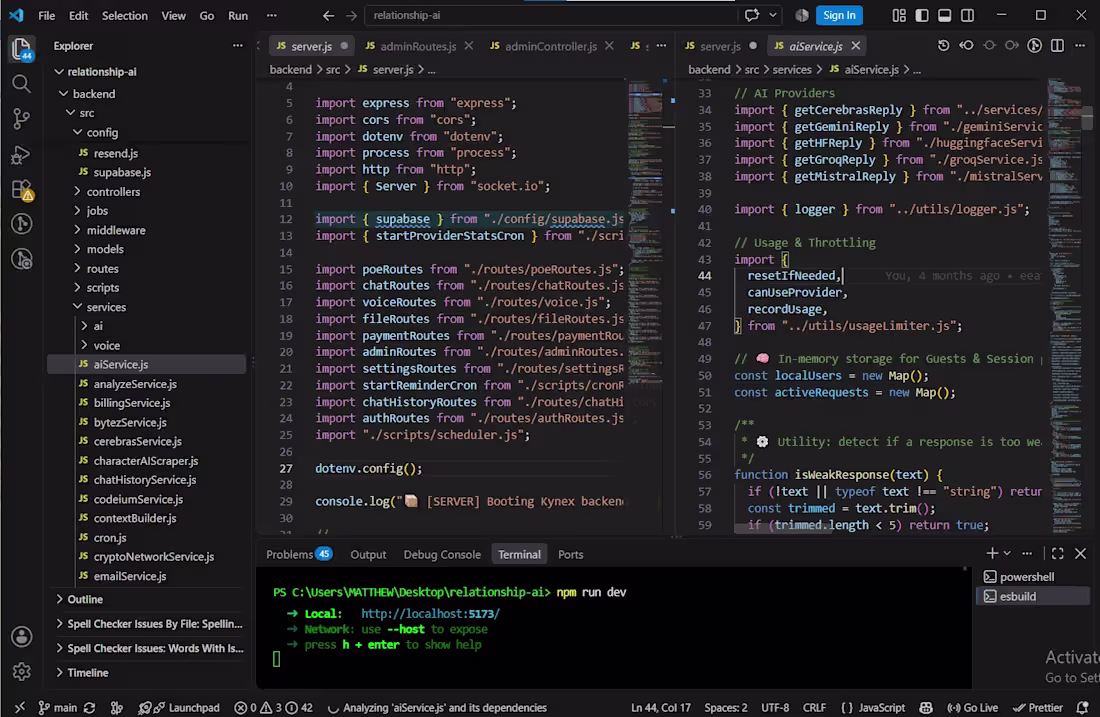The height and width of the screenshot is (717, 1100).
Task: Click the main branch in status bar
Action: click(58, 707)
